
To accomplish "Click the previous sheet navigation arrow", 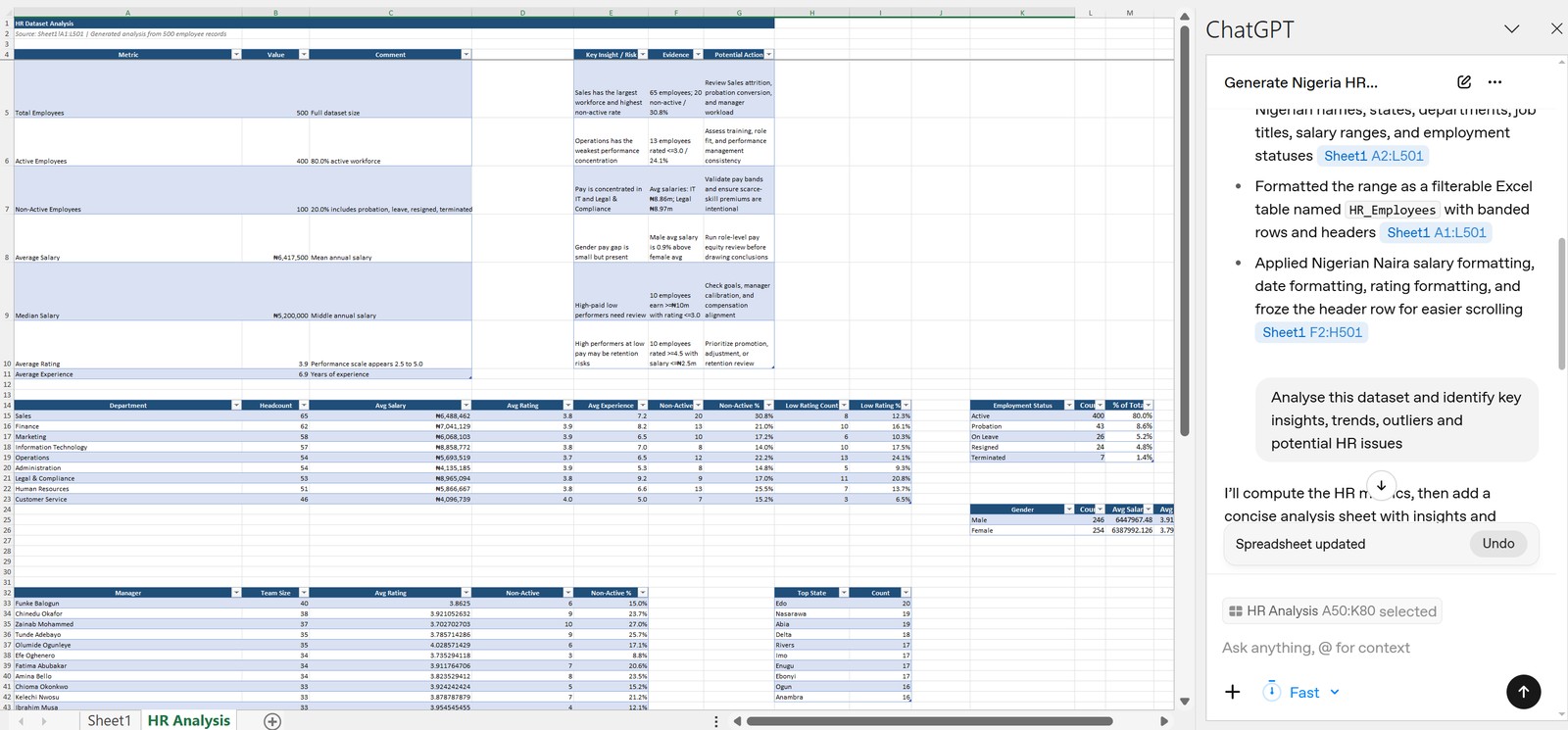I will pyautogui.click(x=21, y=721).
